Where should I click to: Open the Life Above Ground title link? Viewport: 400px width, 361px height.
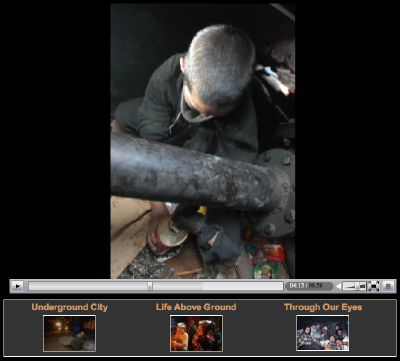tap(196, 307)
